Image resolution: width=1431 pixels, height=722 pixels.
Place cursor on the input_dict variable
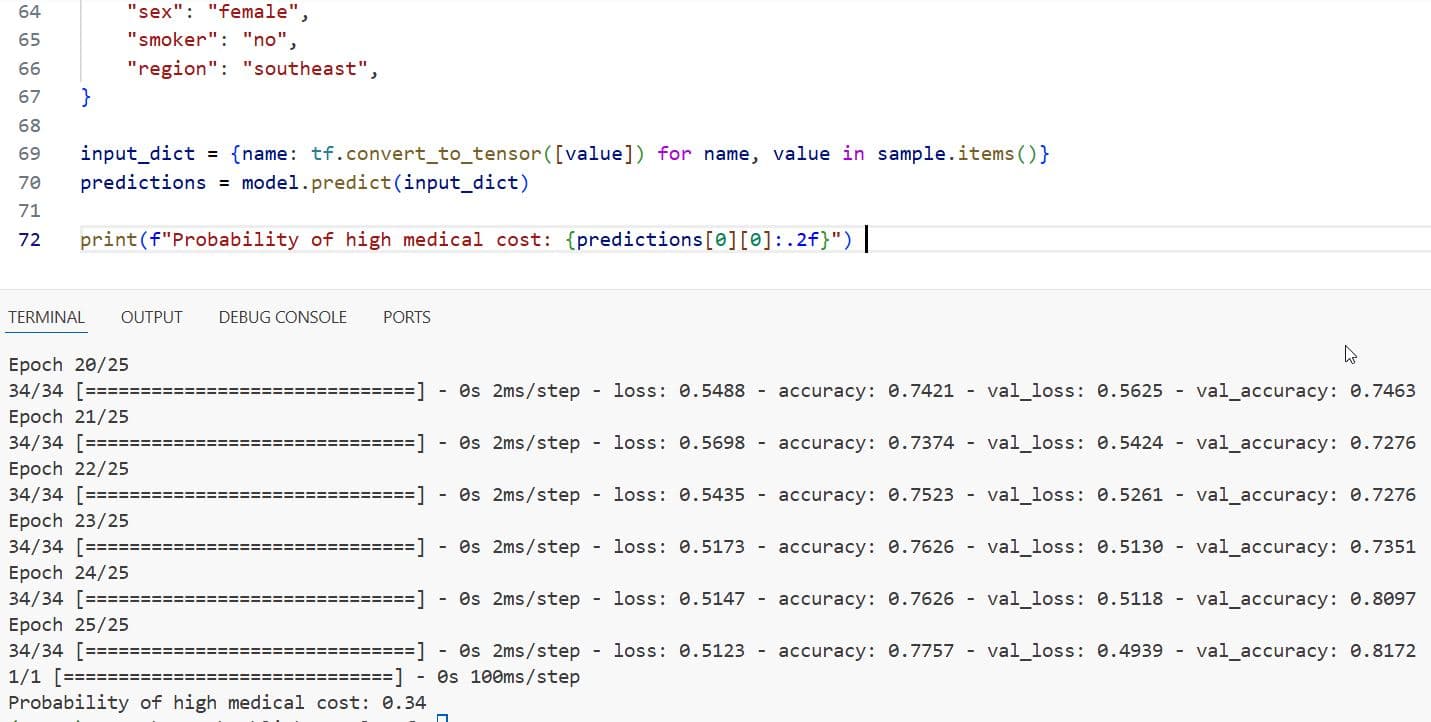[x=137, y=153]
